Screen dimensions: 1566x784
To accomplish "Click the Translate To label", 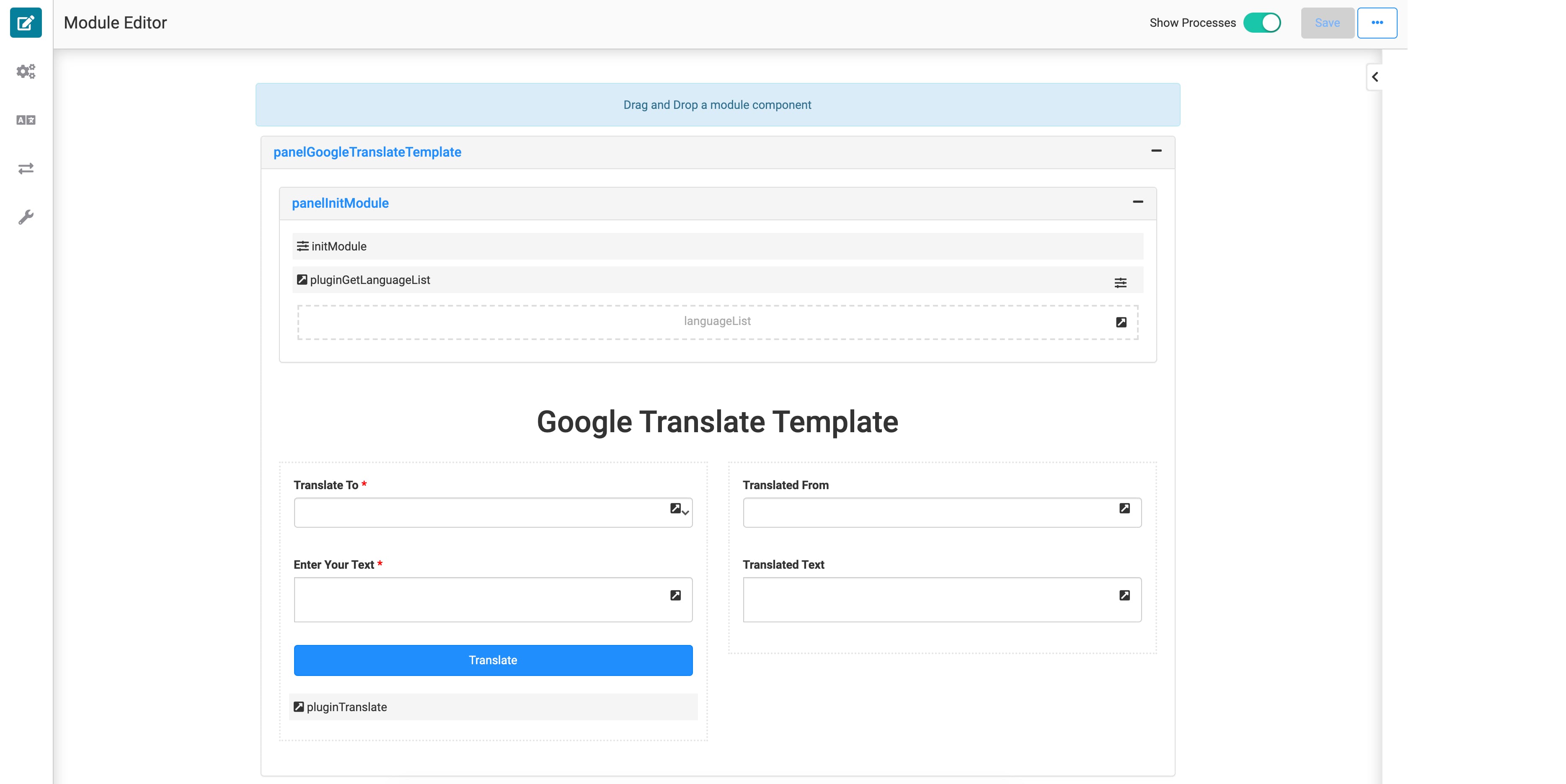I will (326, 485).
